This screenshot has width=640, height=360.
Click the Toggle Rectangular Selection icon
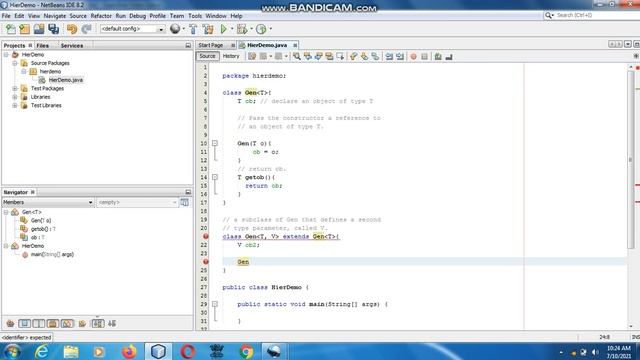[x=340, y=56]
